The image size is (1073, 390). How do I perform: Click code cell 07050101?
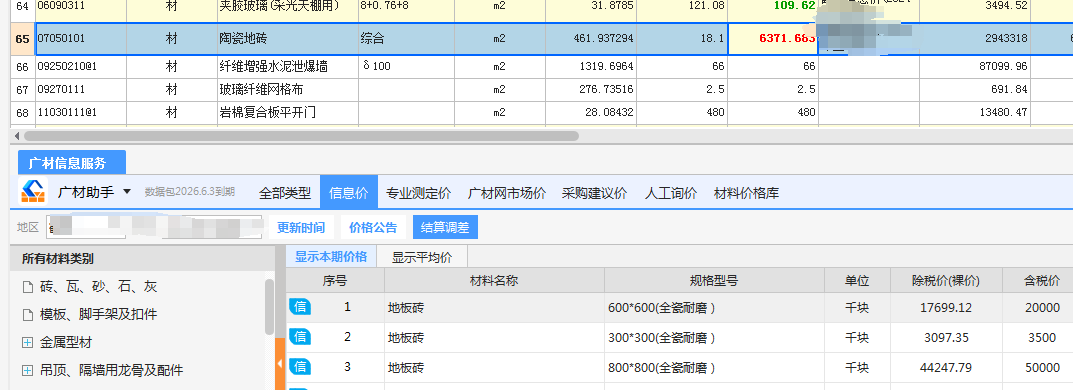tap(81, 39)
